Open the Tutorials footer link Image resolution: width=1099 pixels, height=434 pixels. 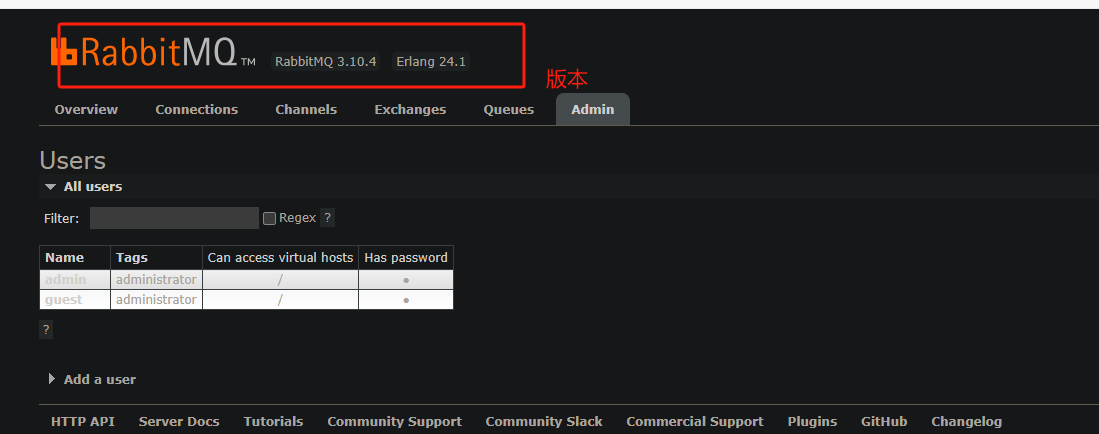tap(273, 421)
